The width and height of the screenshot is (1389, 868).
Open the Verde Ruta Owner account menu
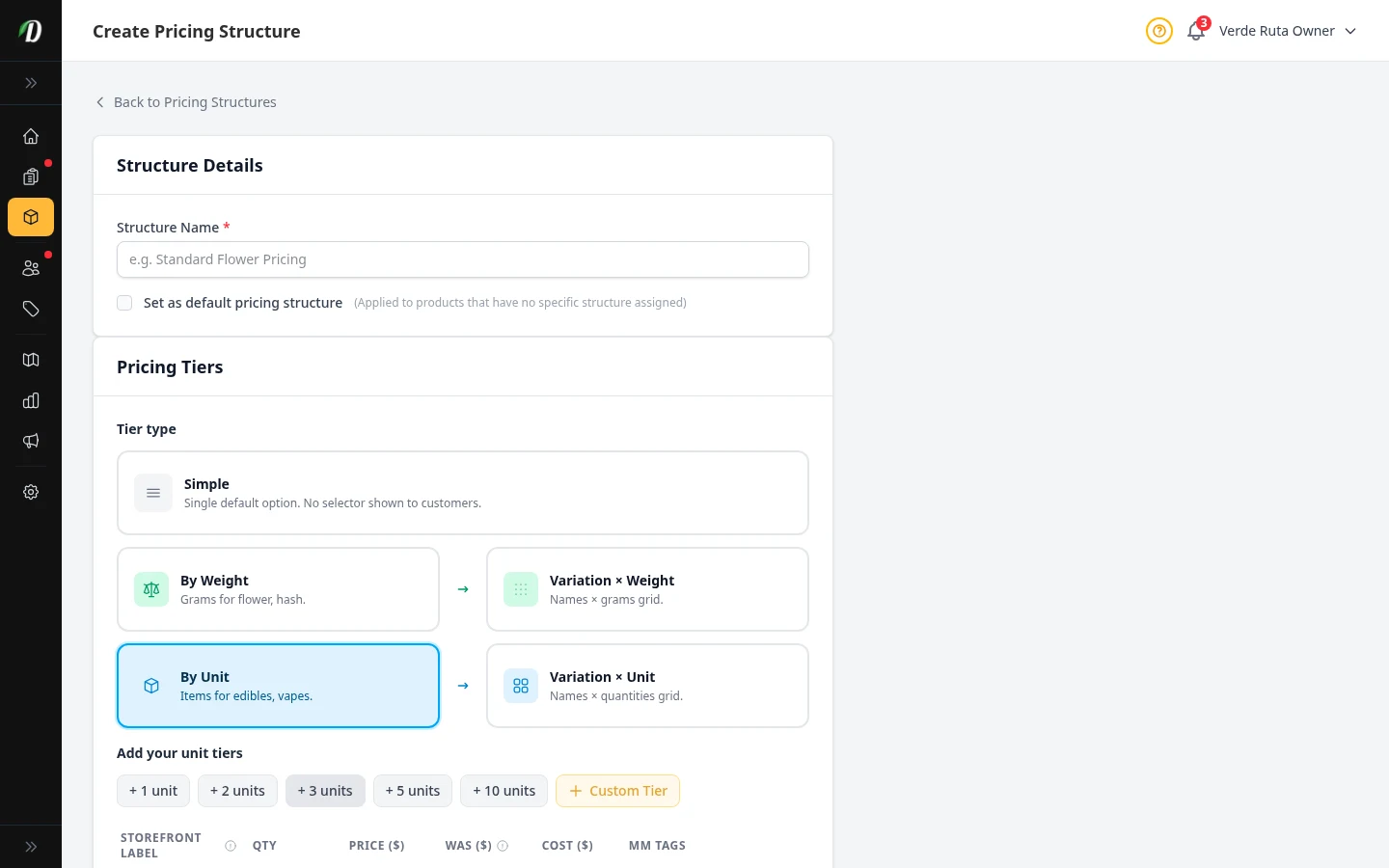point(1277,30)
